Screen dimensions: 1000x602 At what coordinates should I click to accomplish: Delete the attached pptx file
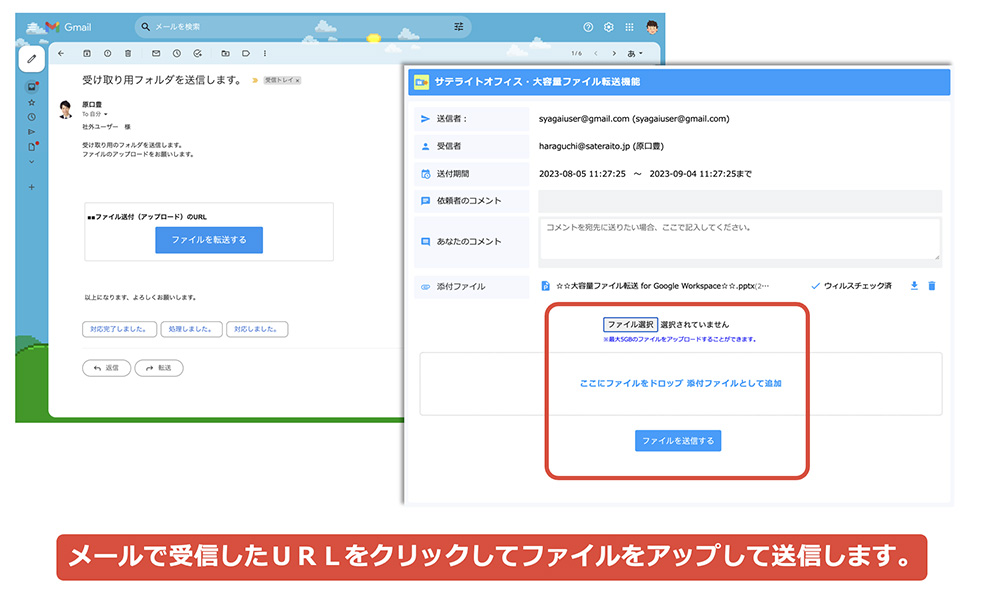(932, 286)
